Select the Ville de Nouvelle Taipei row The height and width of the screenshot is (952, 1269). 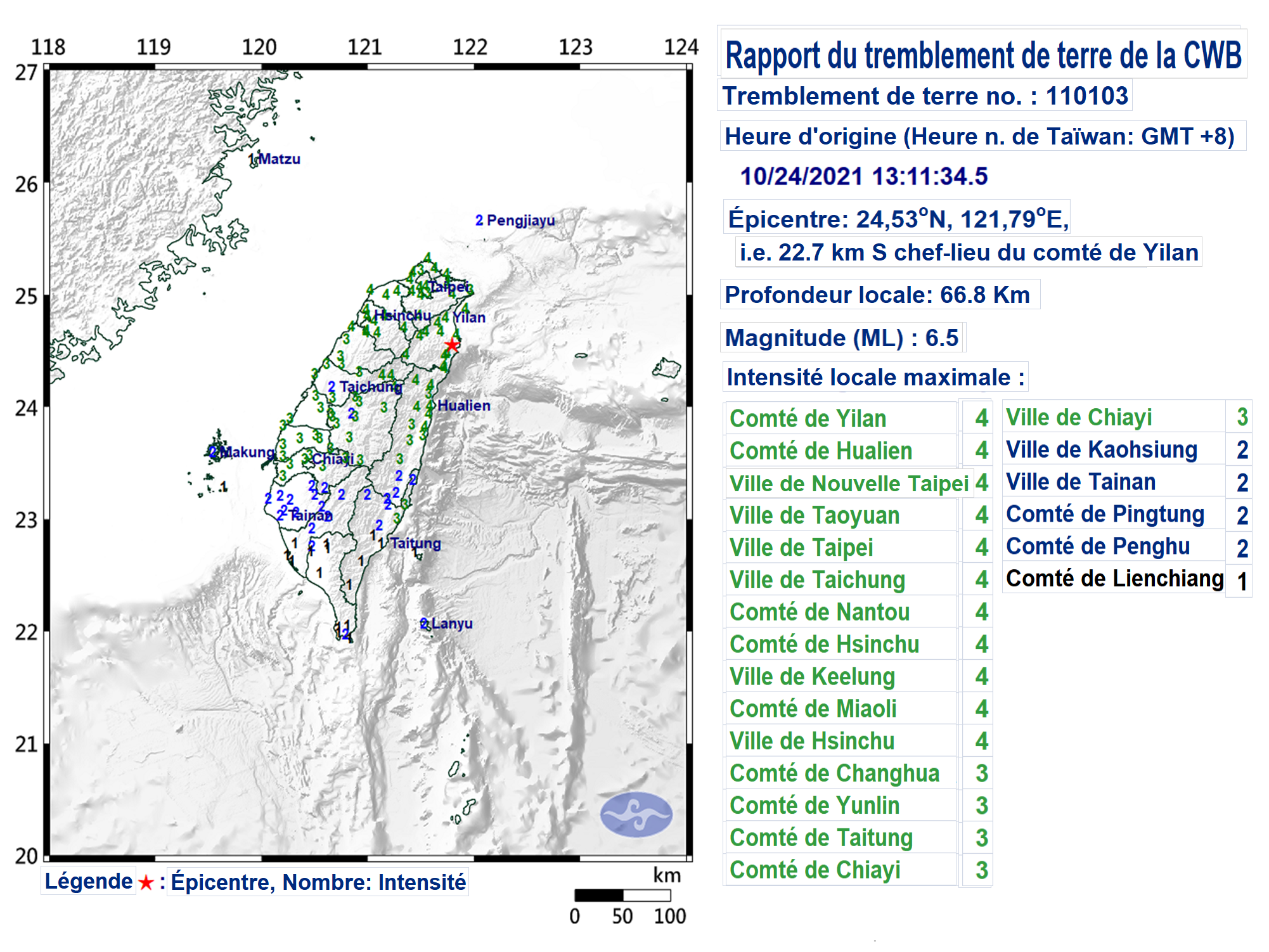849,484
